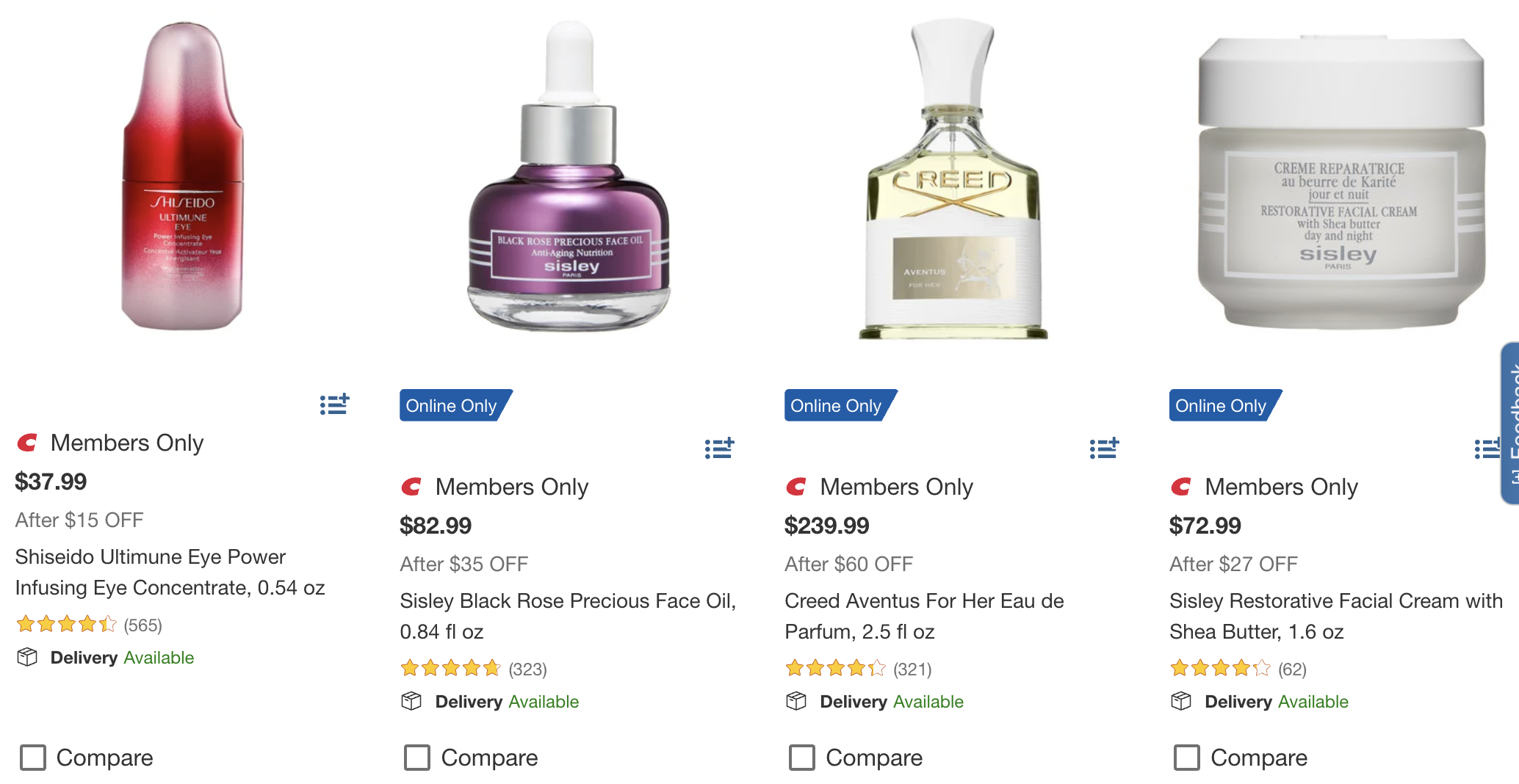1519x784 pixels.
Task: Click add-to-list icon for Sisley Face Oil
Action: (x=719, y=448)
